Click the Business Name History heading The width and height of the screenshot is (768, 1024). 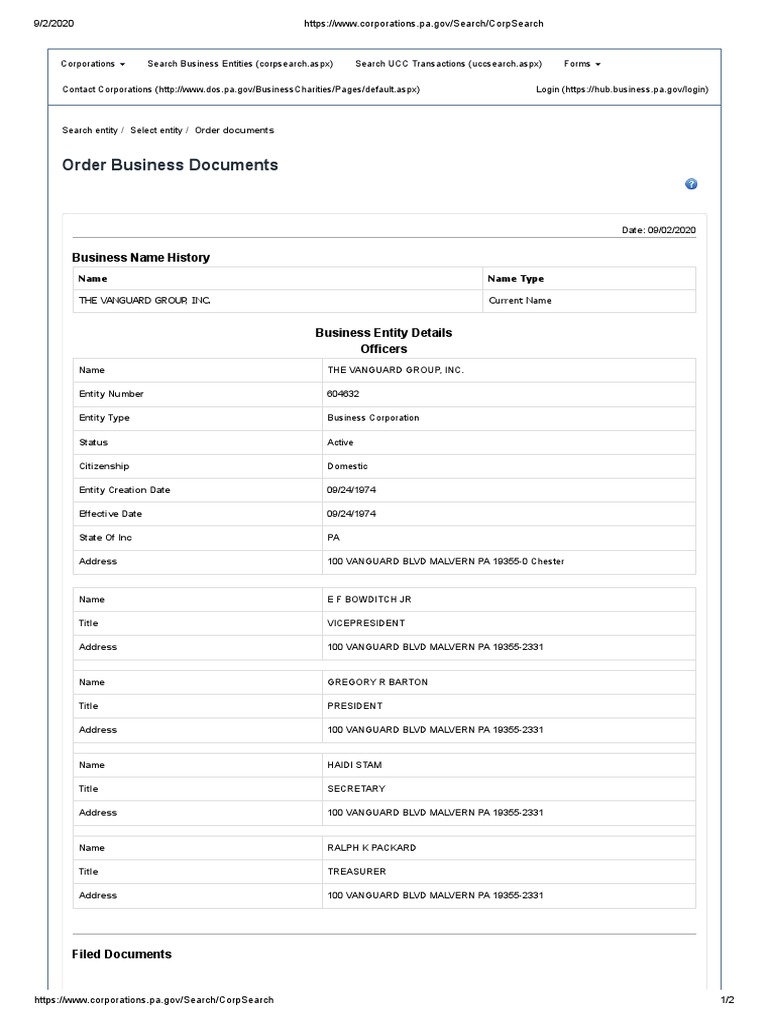tap(140, 258)
